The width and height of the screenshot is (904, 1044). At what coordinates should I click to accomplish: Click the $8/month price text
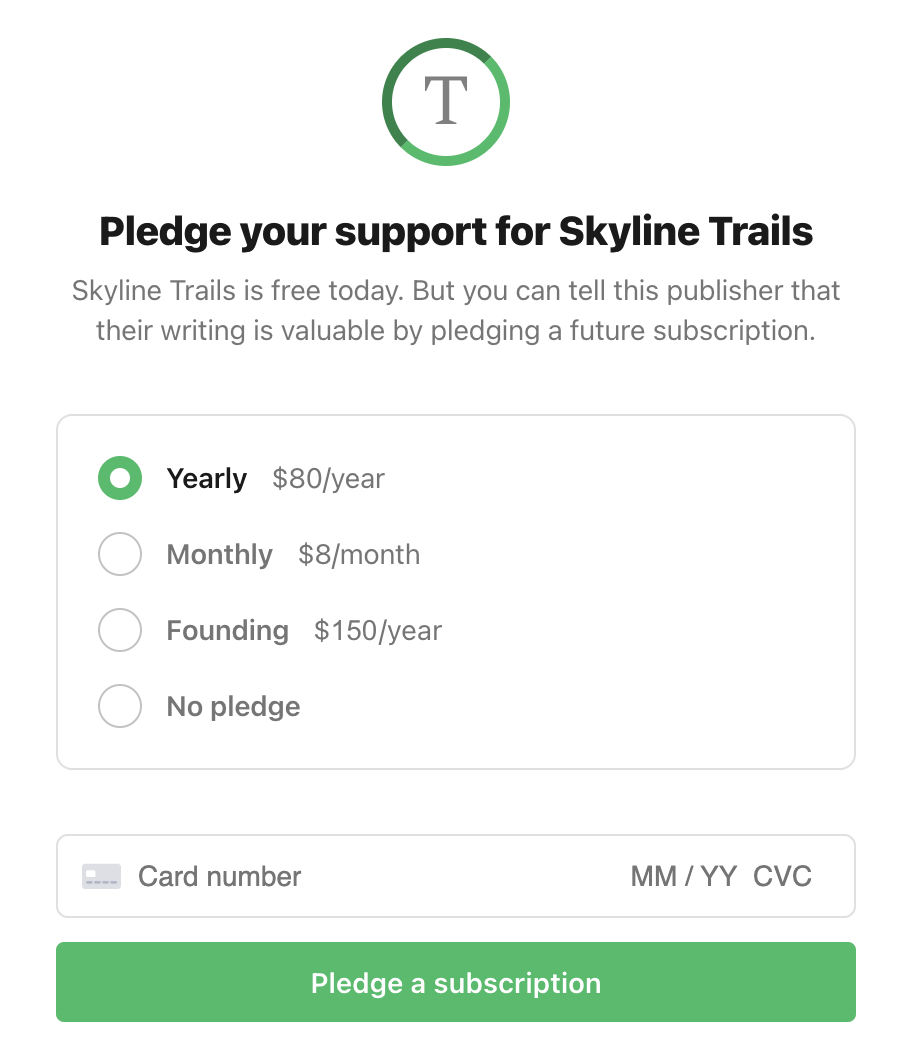[x=359, y=555]
